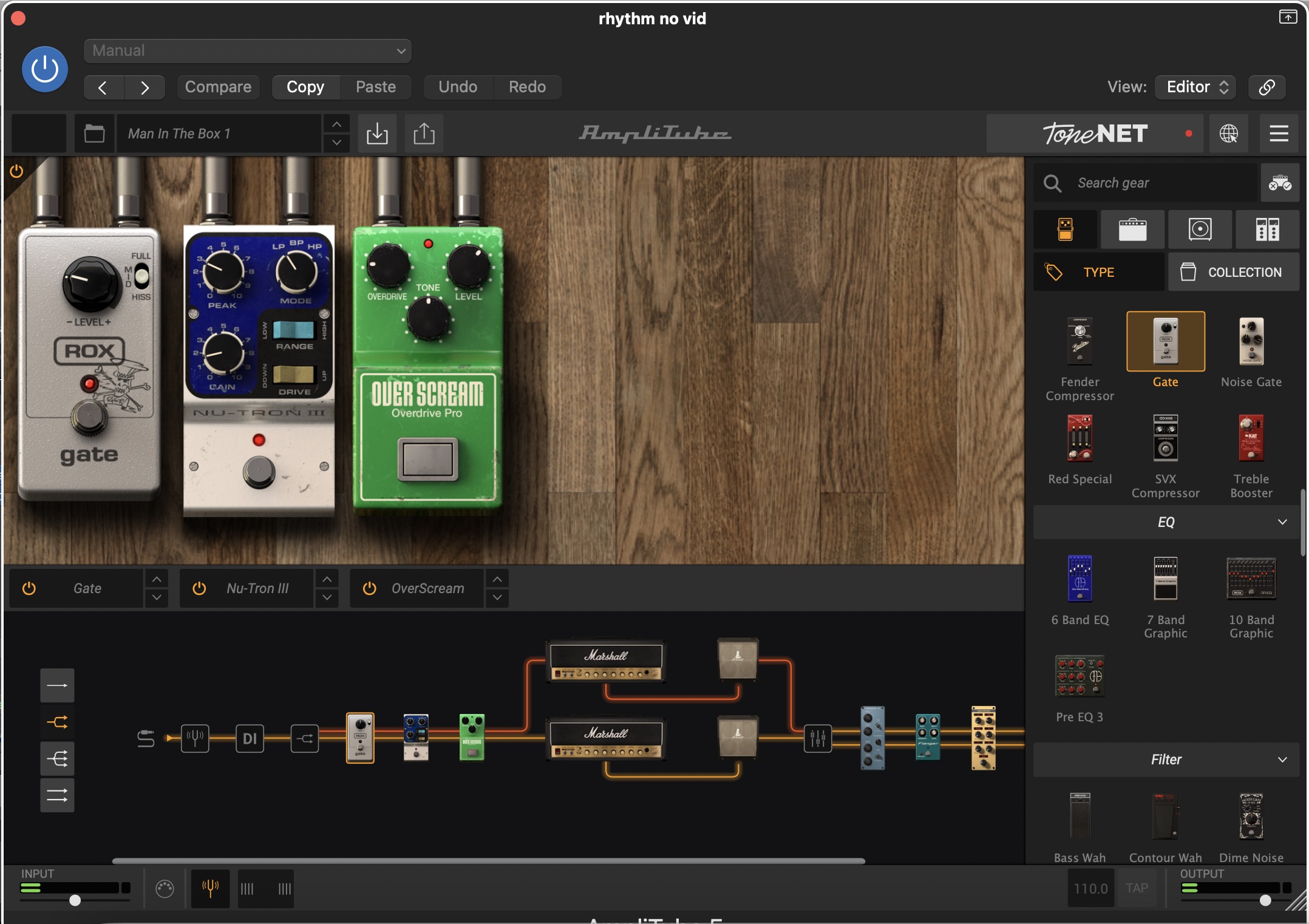Click the Copy button

[x=305, y=87]
